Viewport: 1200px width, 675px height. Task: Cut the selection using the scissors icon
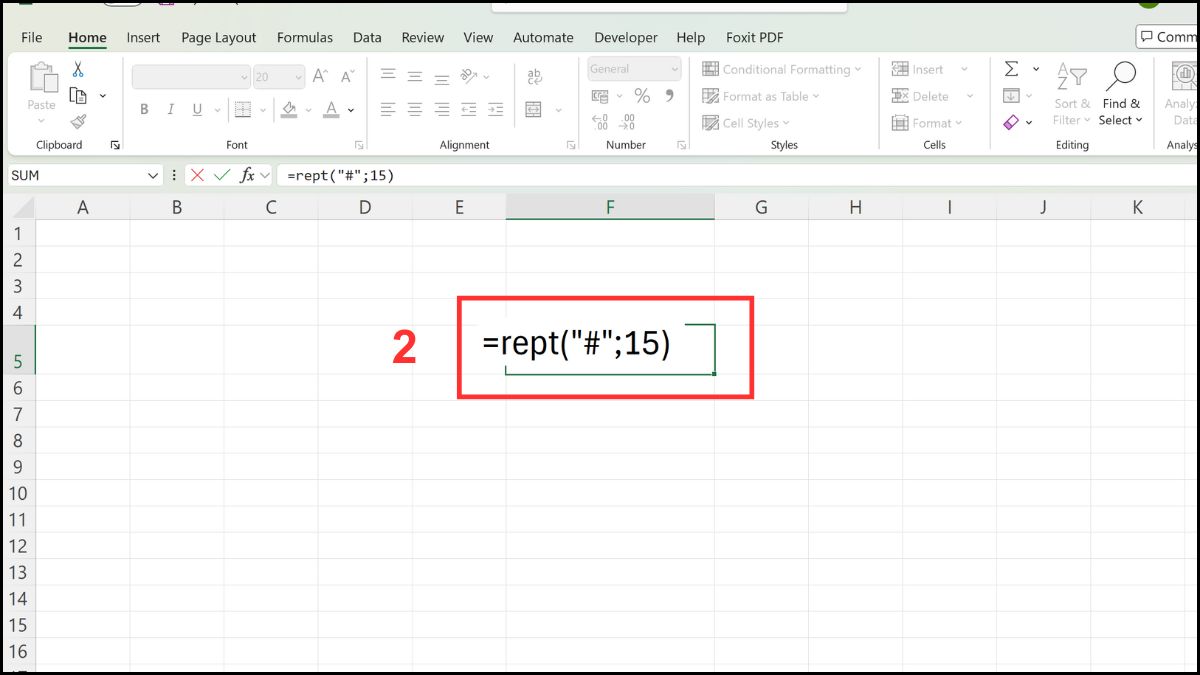(76, 69)
